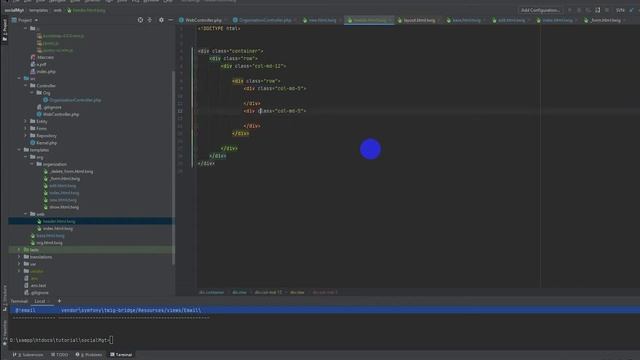This screenshot has height=360, width=640.
Task: Collapse the organization templates folder
Action: coord(32,164)
